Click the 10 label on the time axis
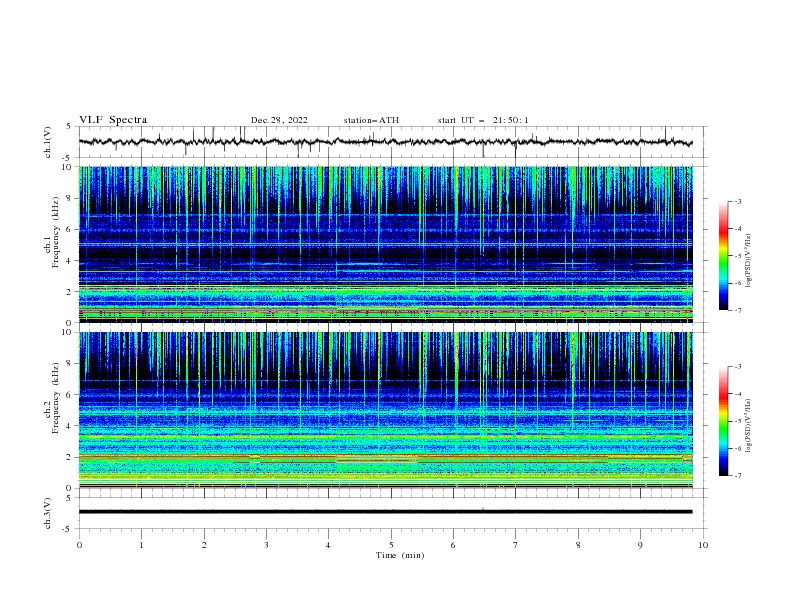 703,545
